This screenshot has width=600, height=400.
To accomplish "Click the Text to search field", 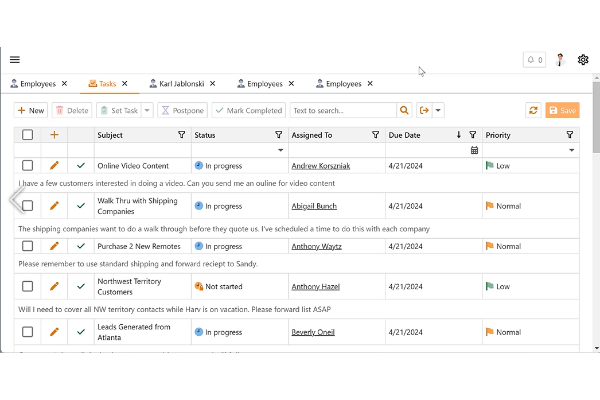I will tap(342, 110).
